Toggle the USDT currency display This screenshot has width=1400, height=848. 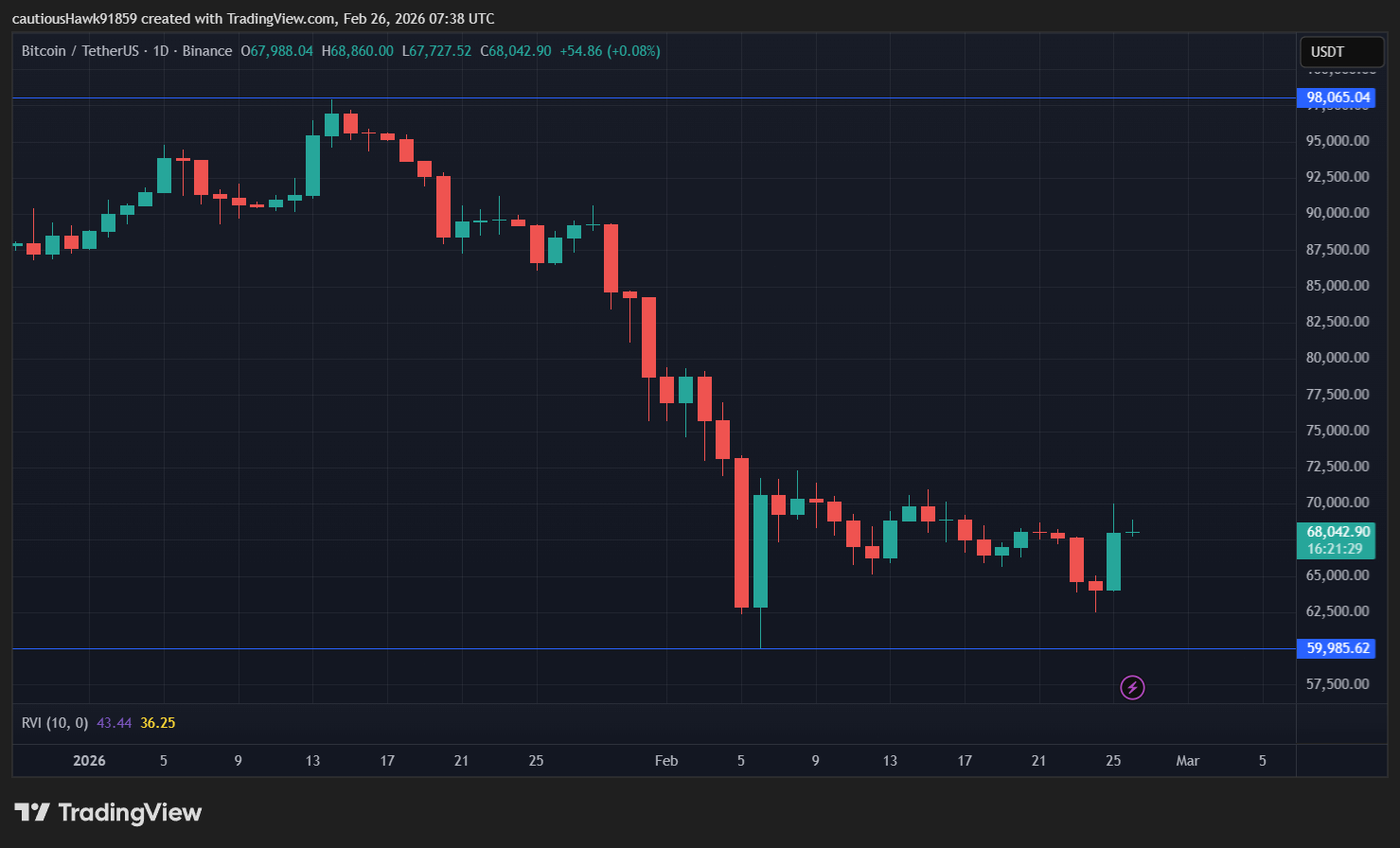click(x=1340, y=52)
